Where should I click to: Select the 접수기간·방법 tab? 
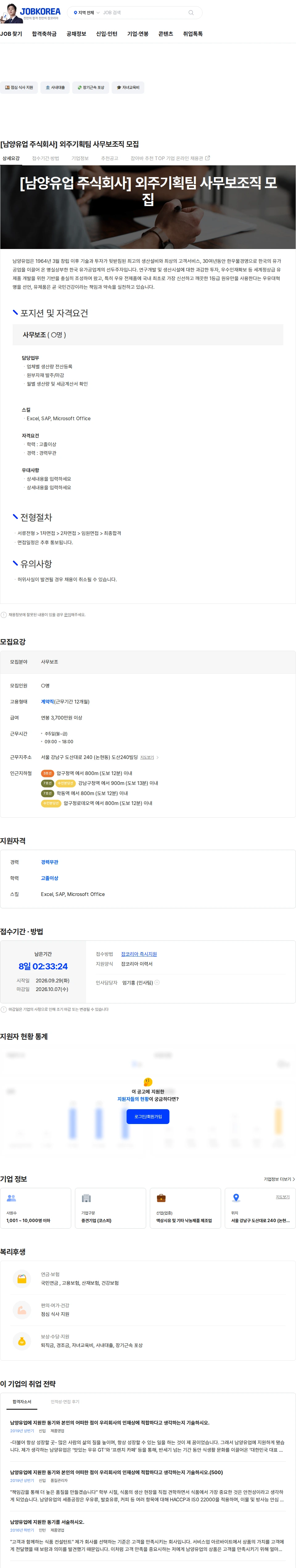coord(46,158)
